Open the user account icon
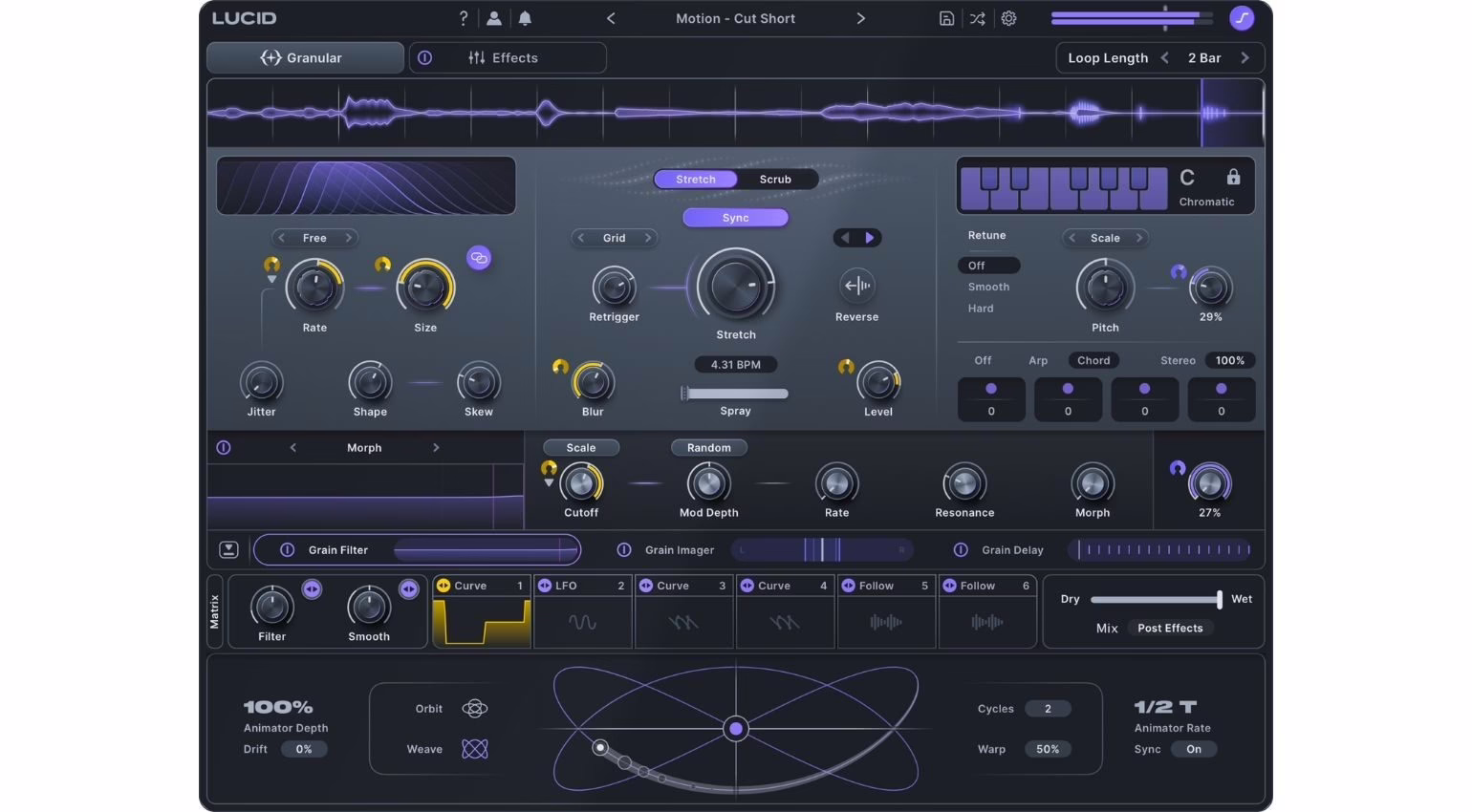Viewport: 1472px width, 812px height. coord(494,18)
